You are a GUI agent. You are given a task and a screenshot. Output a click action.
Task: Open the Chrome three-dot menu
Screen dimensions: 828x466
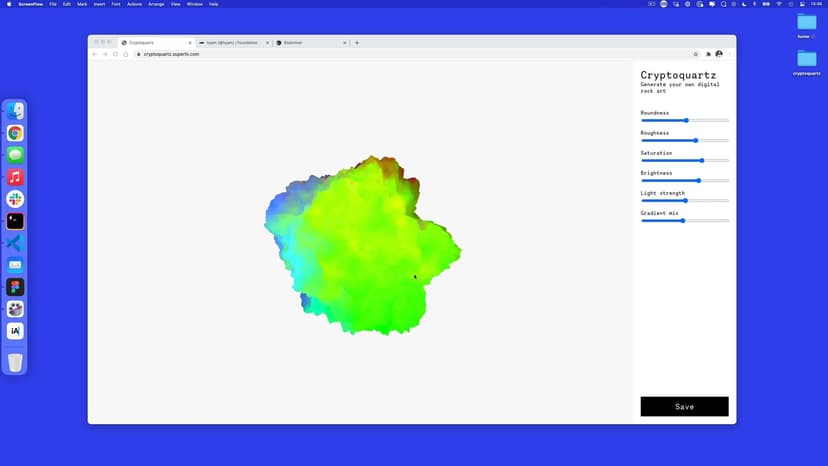tap(729, 54)
